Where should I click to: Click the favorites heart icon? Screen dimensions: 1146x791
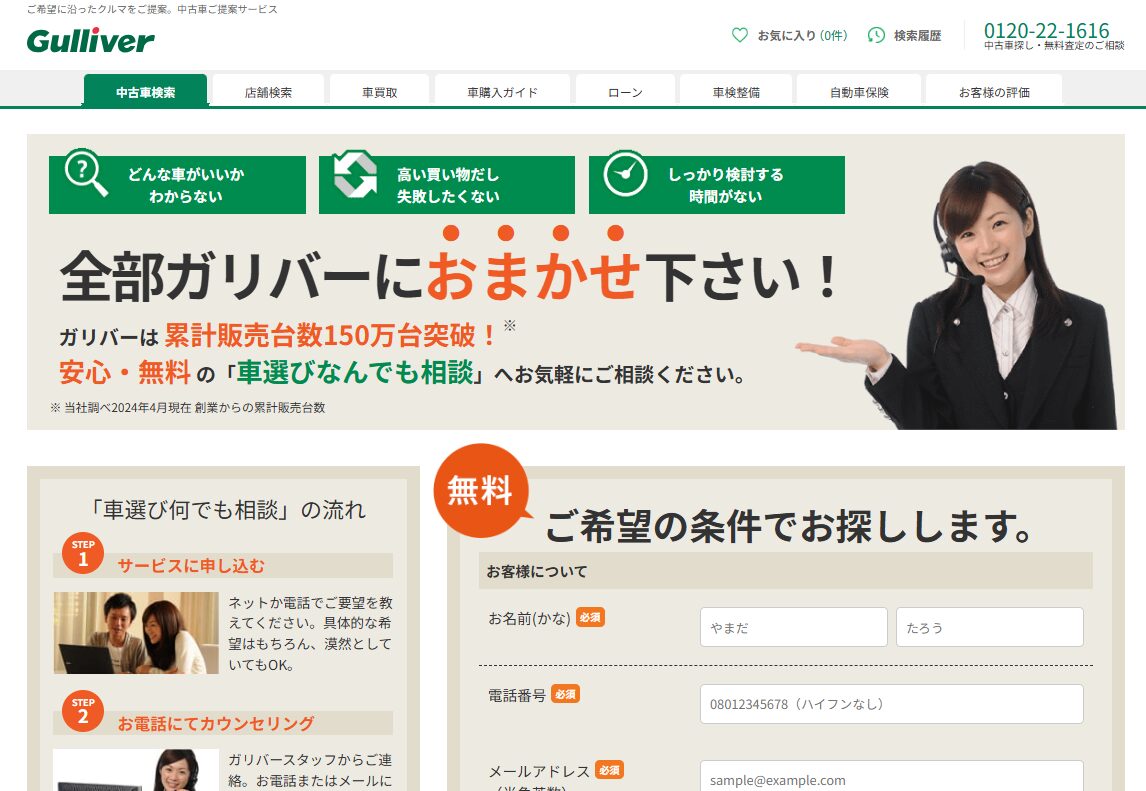click(740, 35)
